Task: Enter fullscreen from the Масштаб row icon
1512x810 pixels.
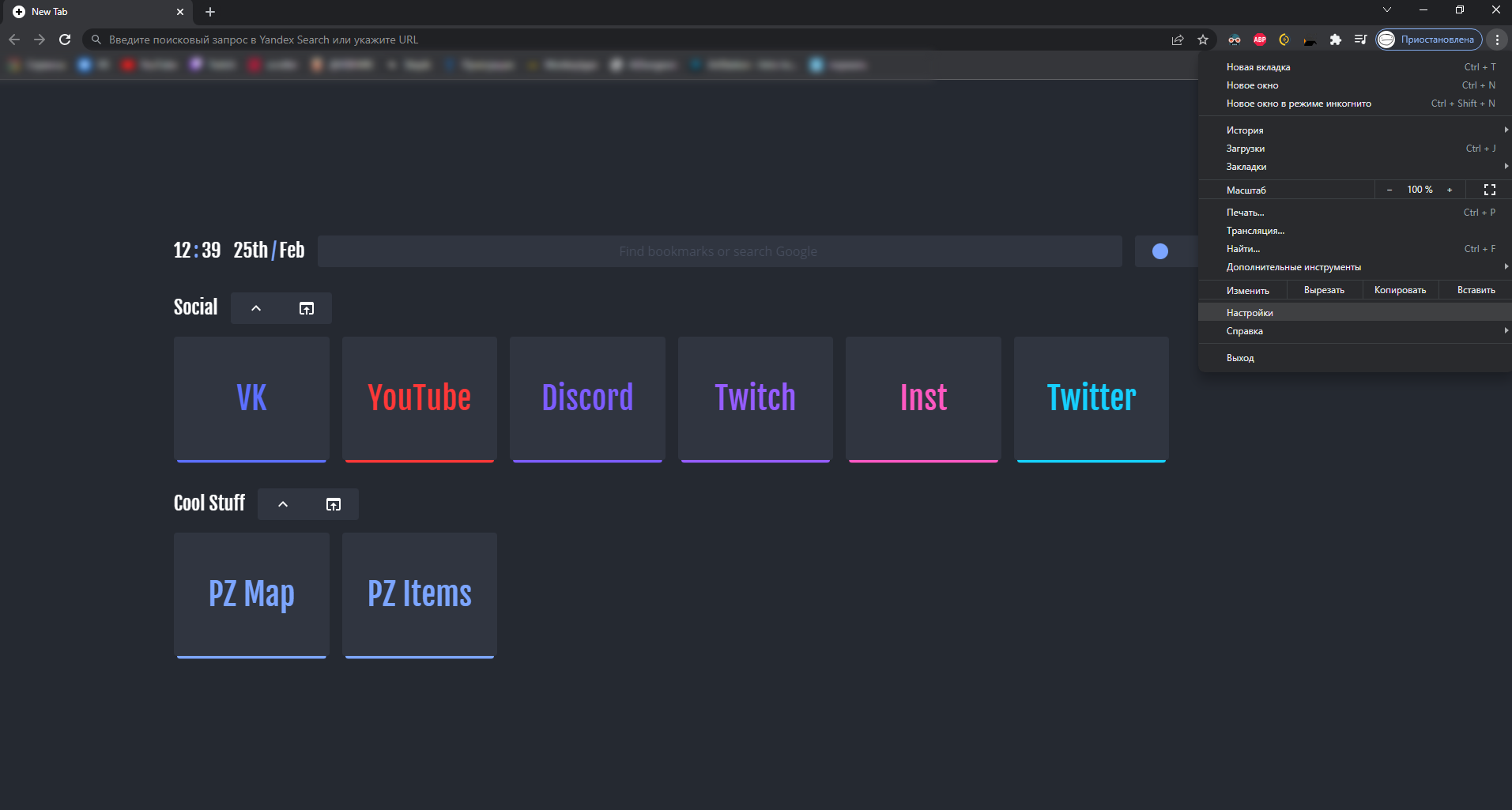Action: (1490, 190)
